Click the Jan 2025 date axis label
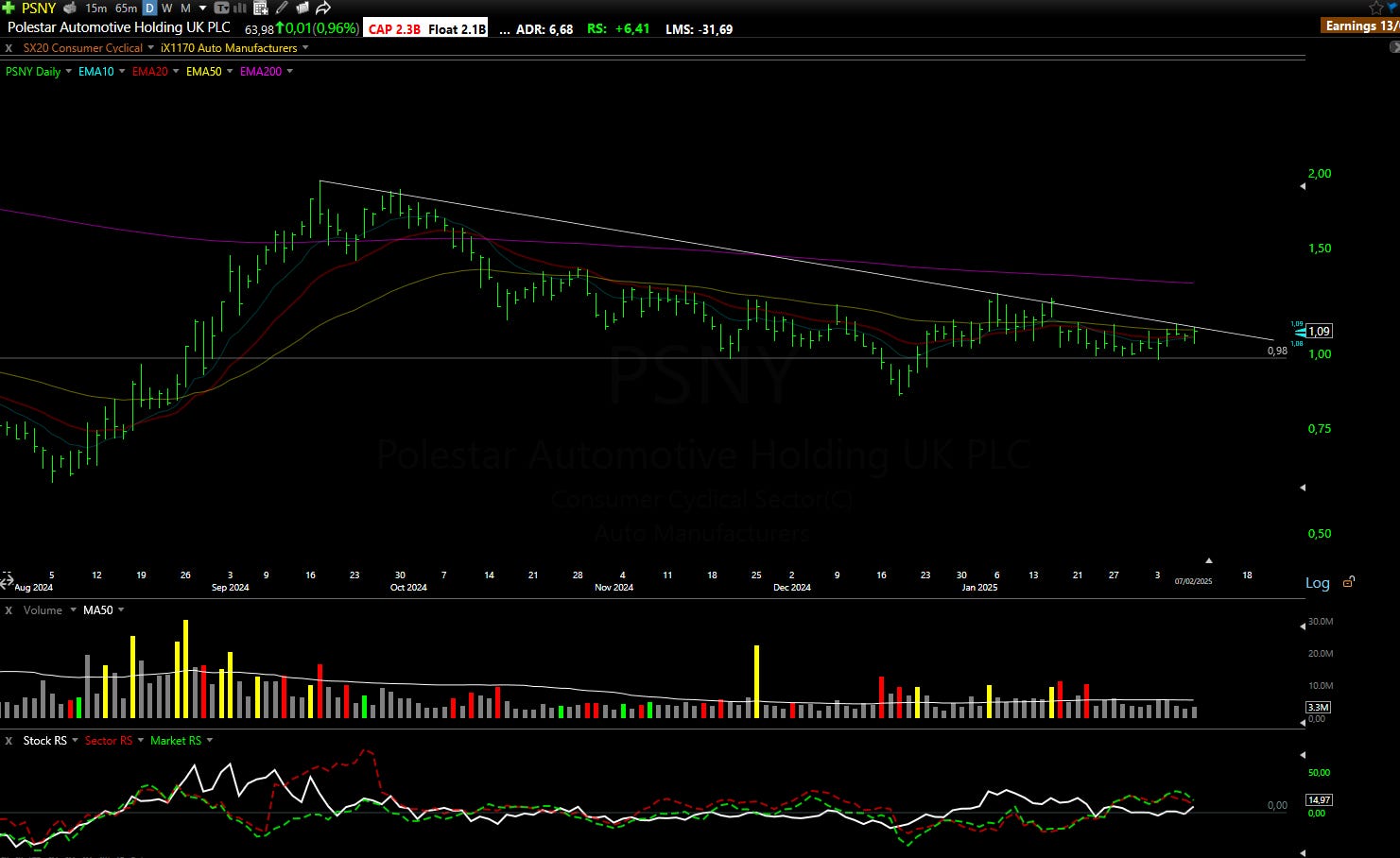 pyautogui.click(x=979, y=588)
